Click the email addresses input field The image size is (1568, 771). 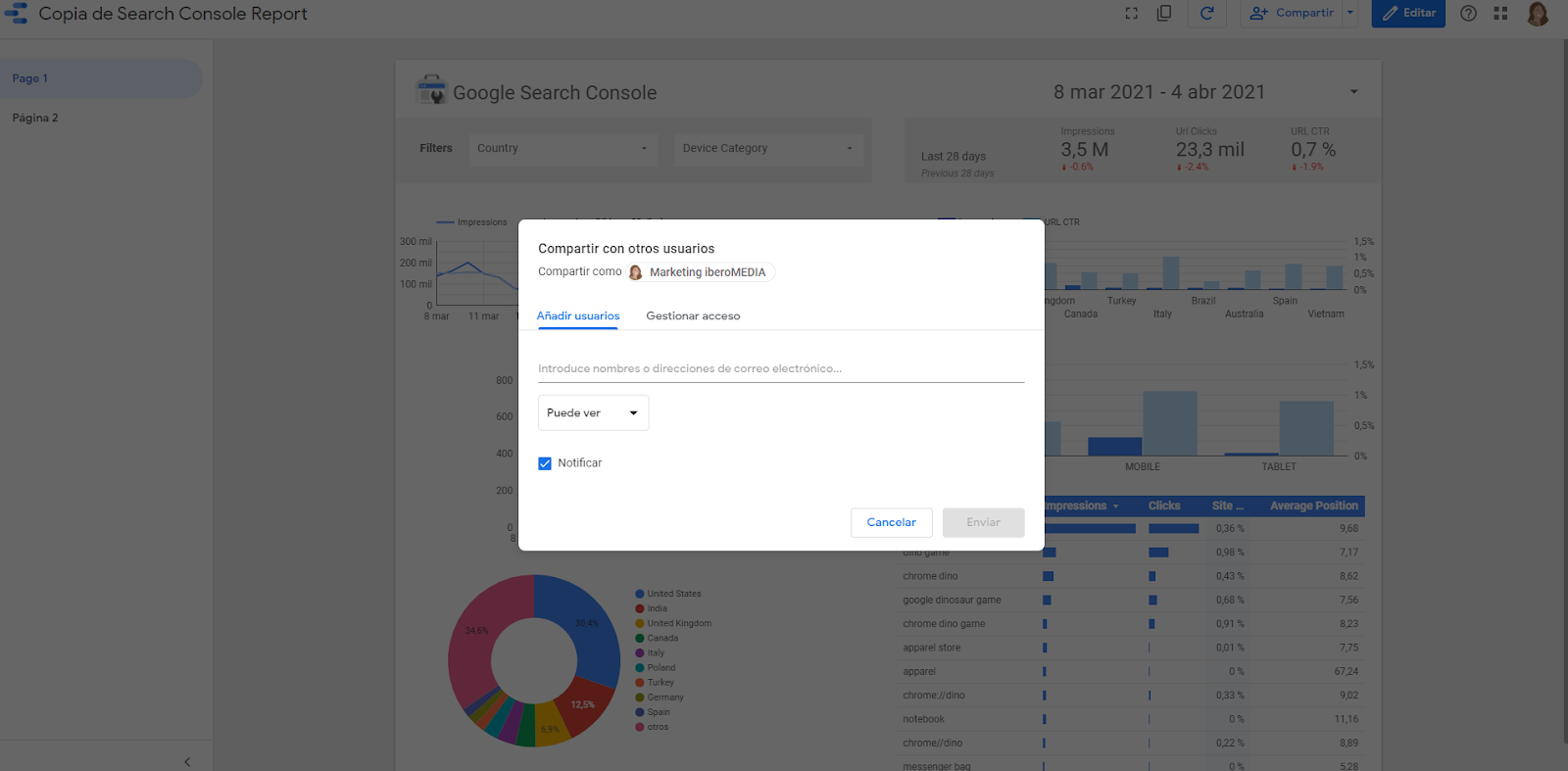[x=781, y=368]
